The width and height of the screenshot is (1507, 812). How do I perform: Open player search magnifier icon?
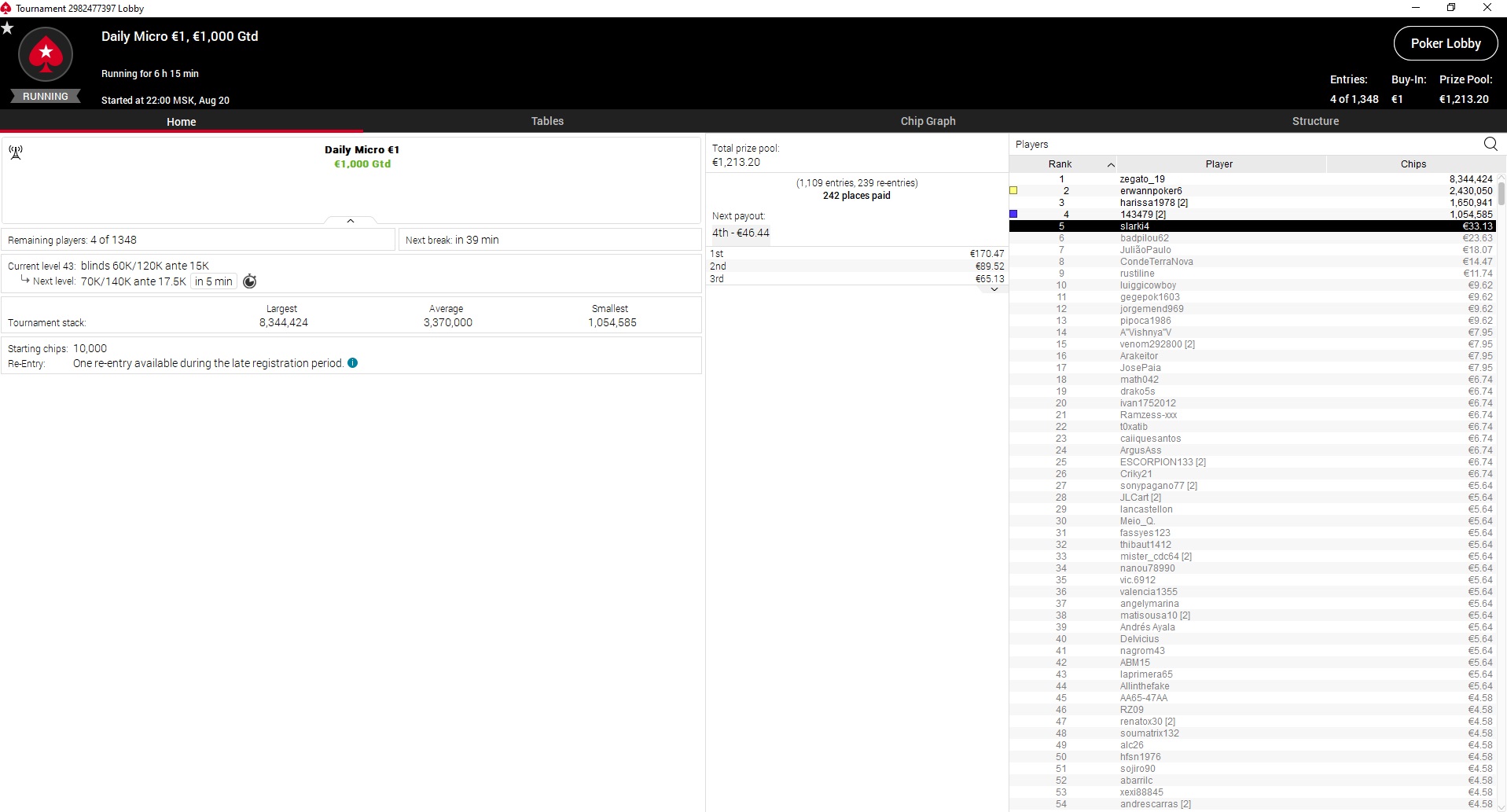click(1490, 144)
